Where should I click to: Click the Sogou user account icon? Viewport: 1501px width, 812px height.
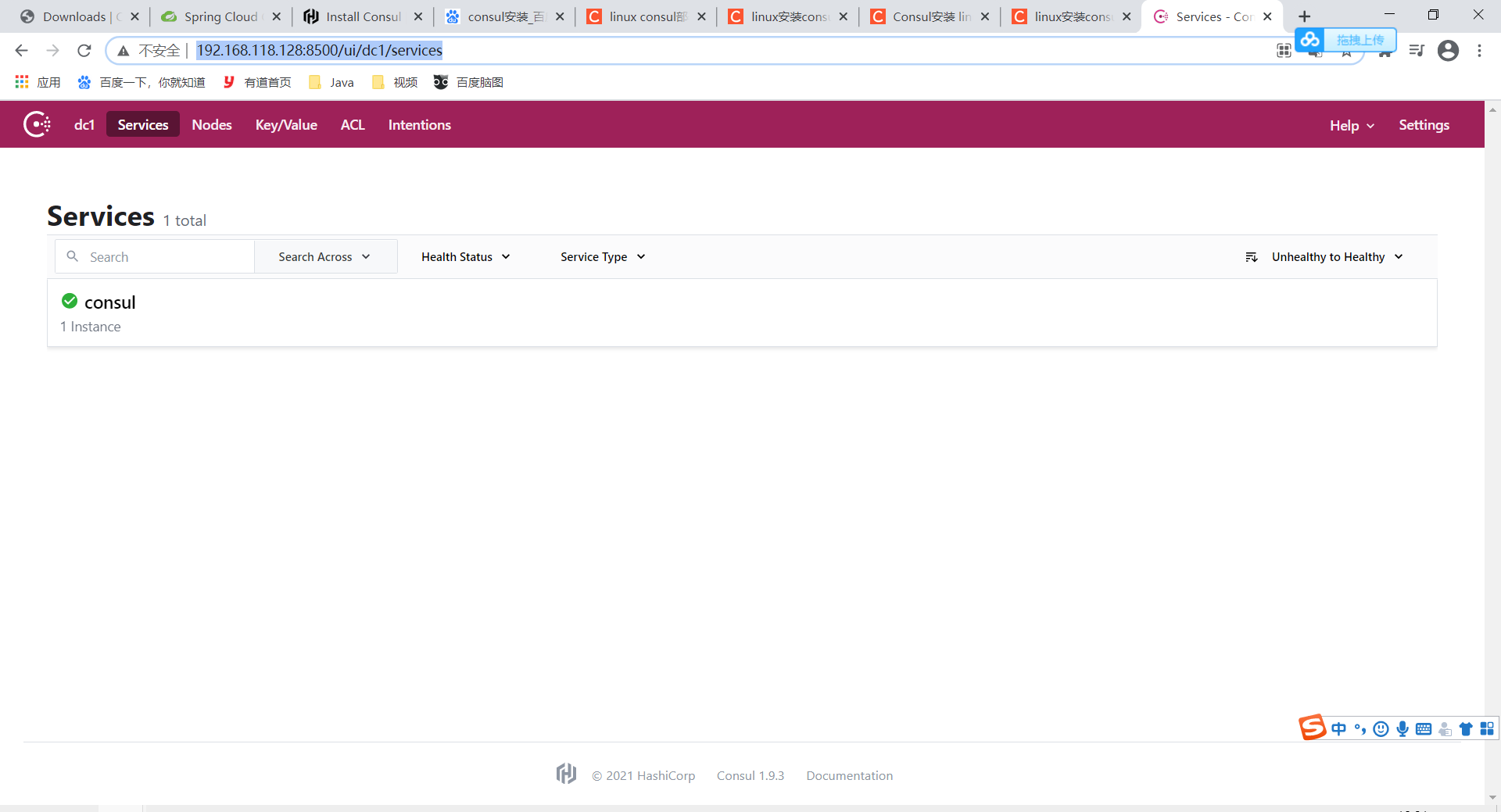coord(1445,729)
